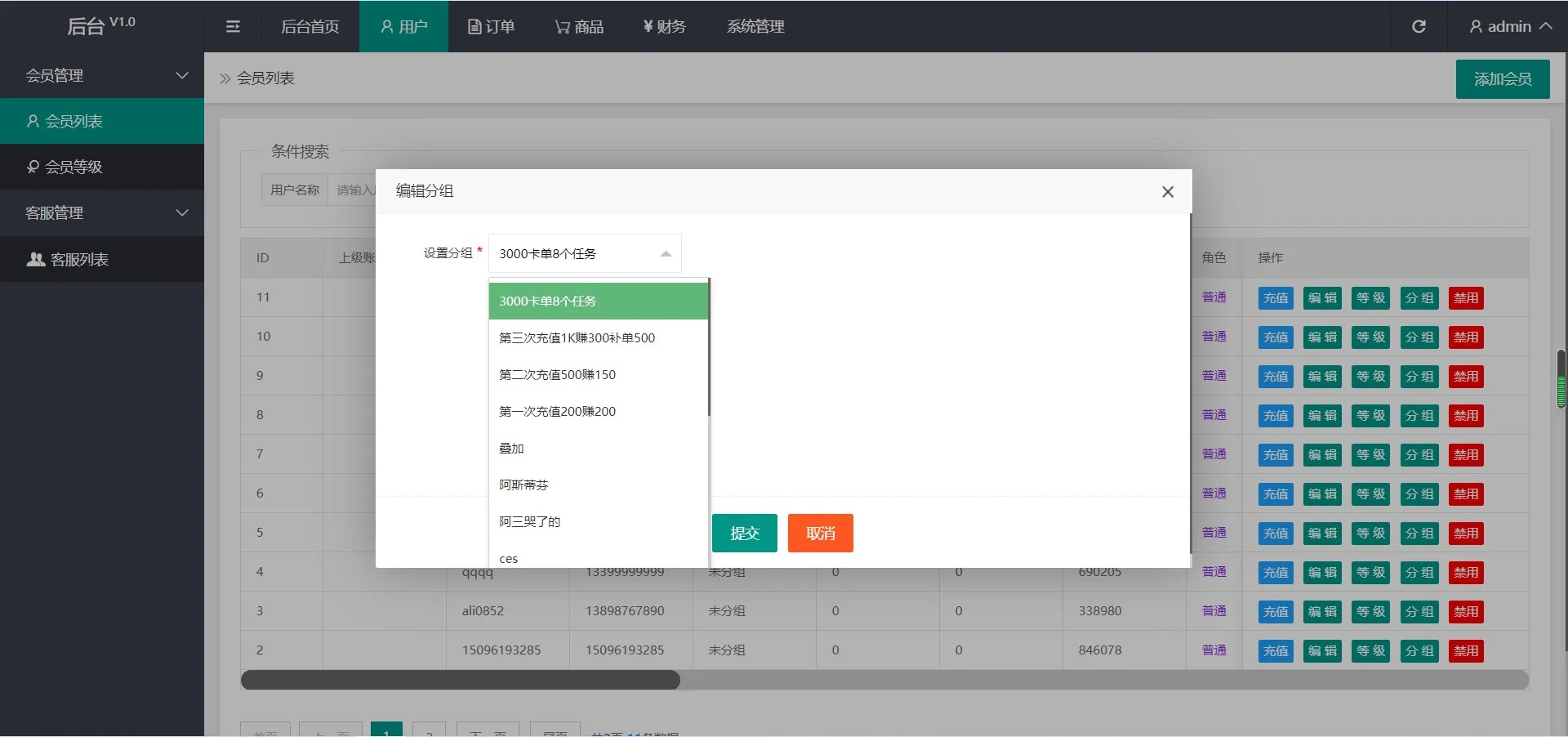Image resolution: width=1568 pixels, height=737 pixels.
Task: Expand the 会员管理 sidebar chevron
Action: pyautogui.click(x=182, y=75)
